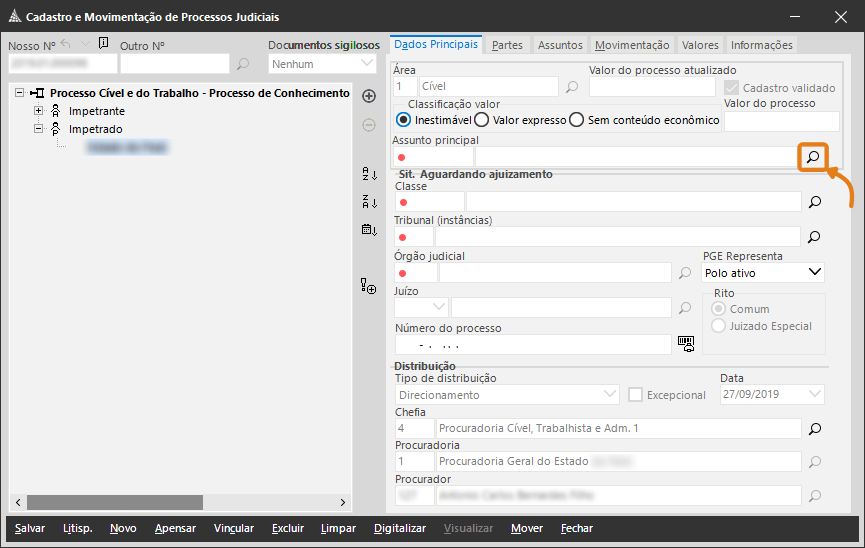Select the Valor expresso radio button
865x548 pixels.
481,120
